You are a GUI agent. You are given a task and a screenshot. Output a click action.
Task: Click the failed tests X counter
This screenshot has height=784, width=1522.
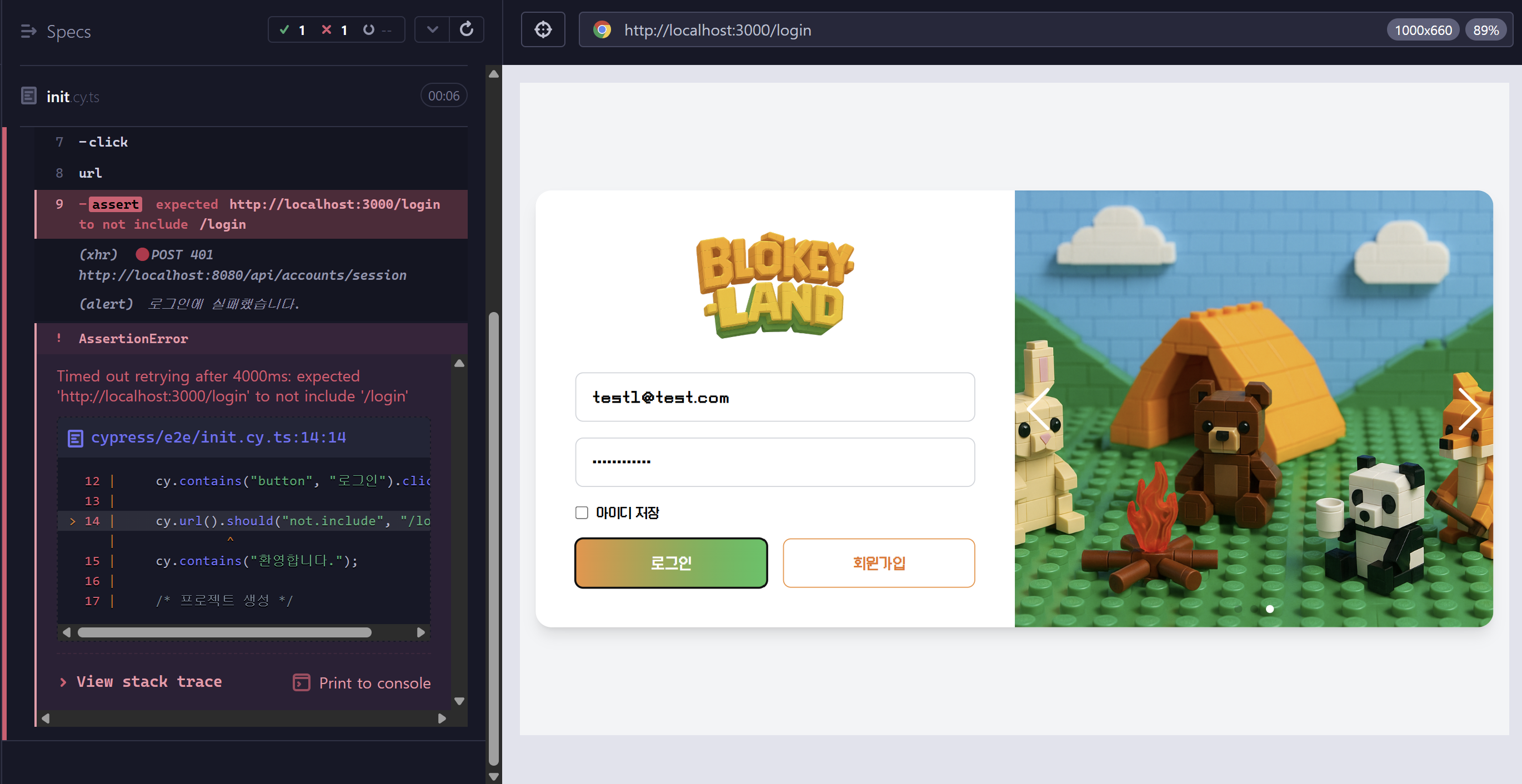point(334,29)
